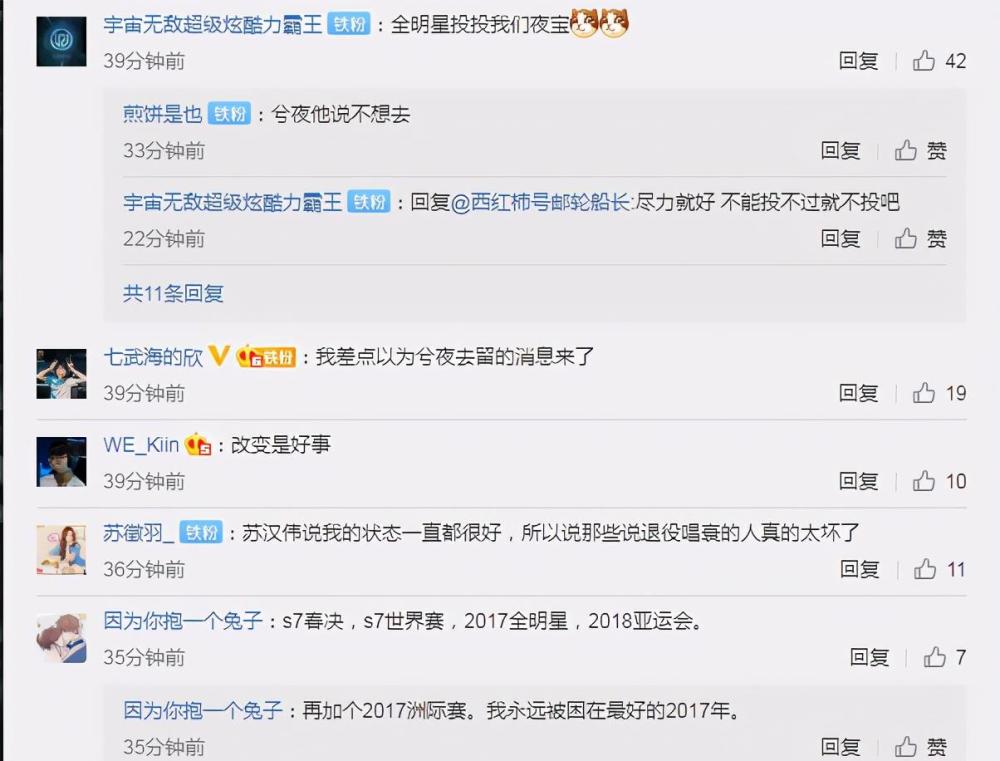1000x761 pixels.
Task: Reply to the 22分钟前 nested reply
Action: tap(840, 239)
